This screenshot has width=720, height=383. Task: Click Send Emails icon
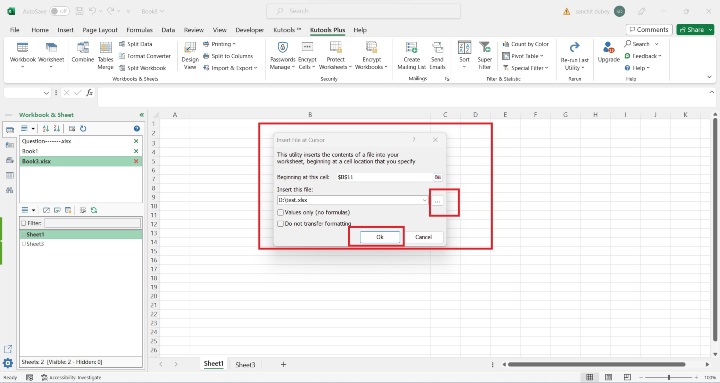[438, 47]
